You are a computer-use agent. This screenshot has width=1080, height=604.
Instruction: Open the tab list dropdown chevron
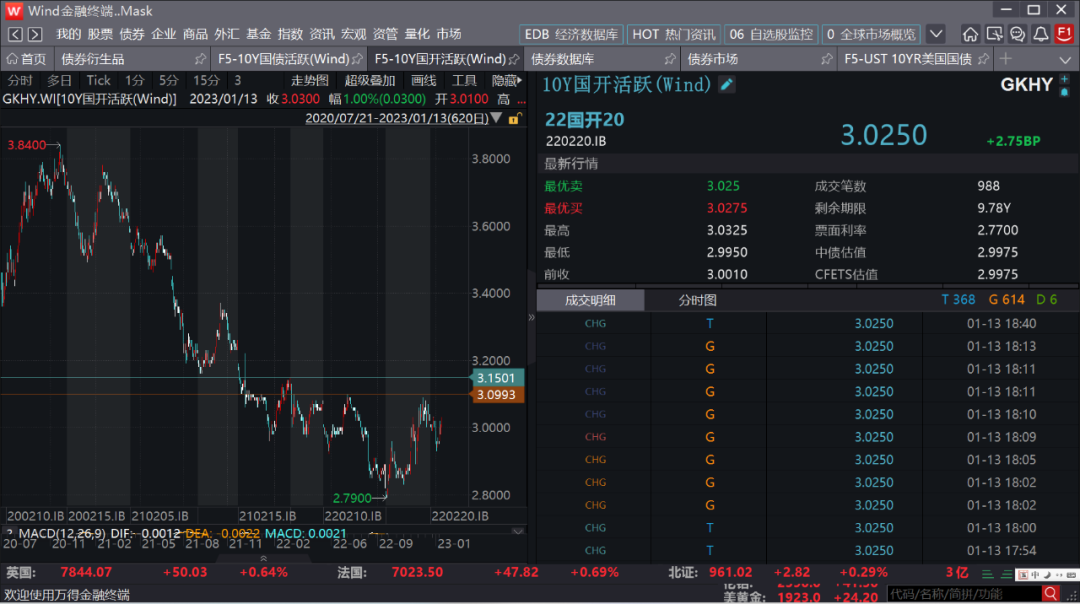[x=1065, y=61]
